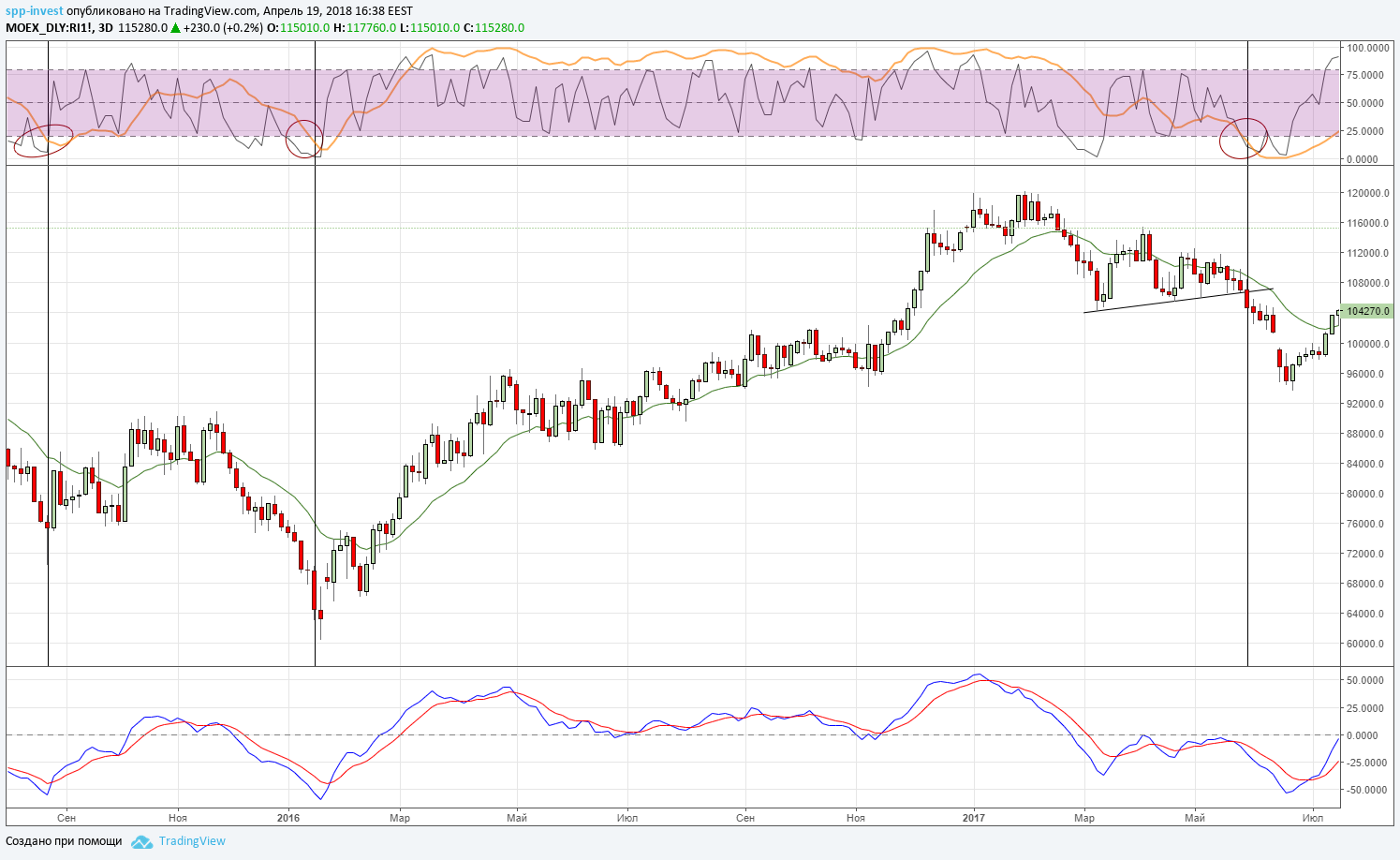Viewport: 1400px width, 860px height.
Task: Open the TradingView link at bottom
Action: pos(192,841)
